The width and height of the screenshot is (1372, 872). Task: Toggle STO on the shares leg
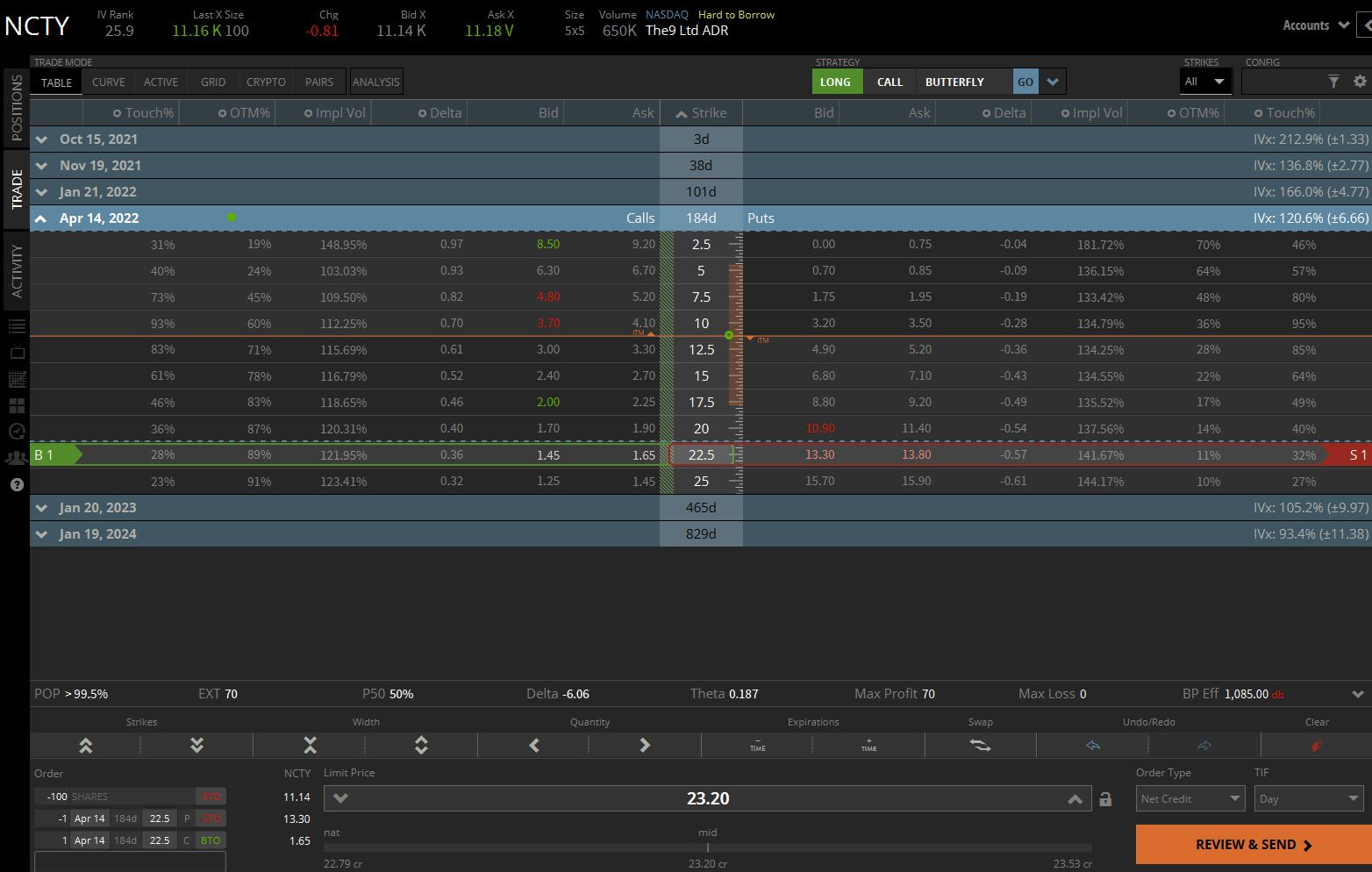(211, 797)
